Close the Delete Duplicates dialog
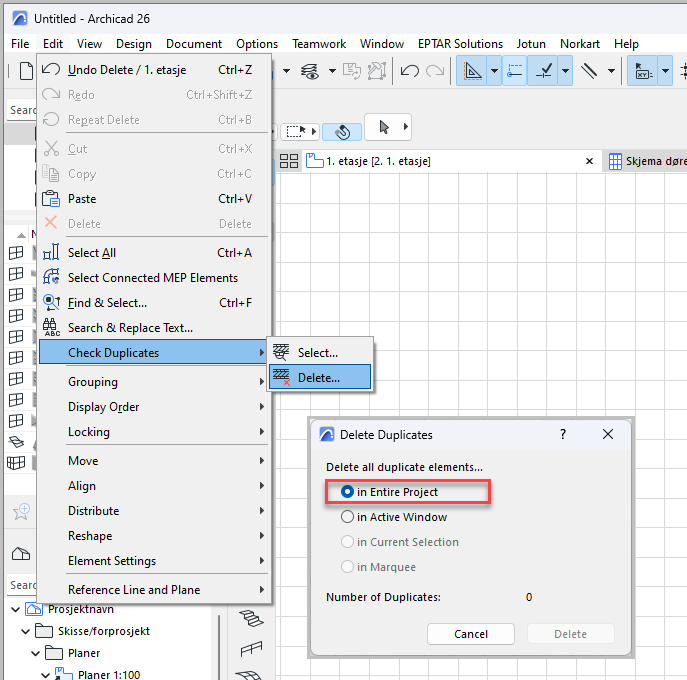This screenshot has width=687, height=680. tap(608, 434)
